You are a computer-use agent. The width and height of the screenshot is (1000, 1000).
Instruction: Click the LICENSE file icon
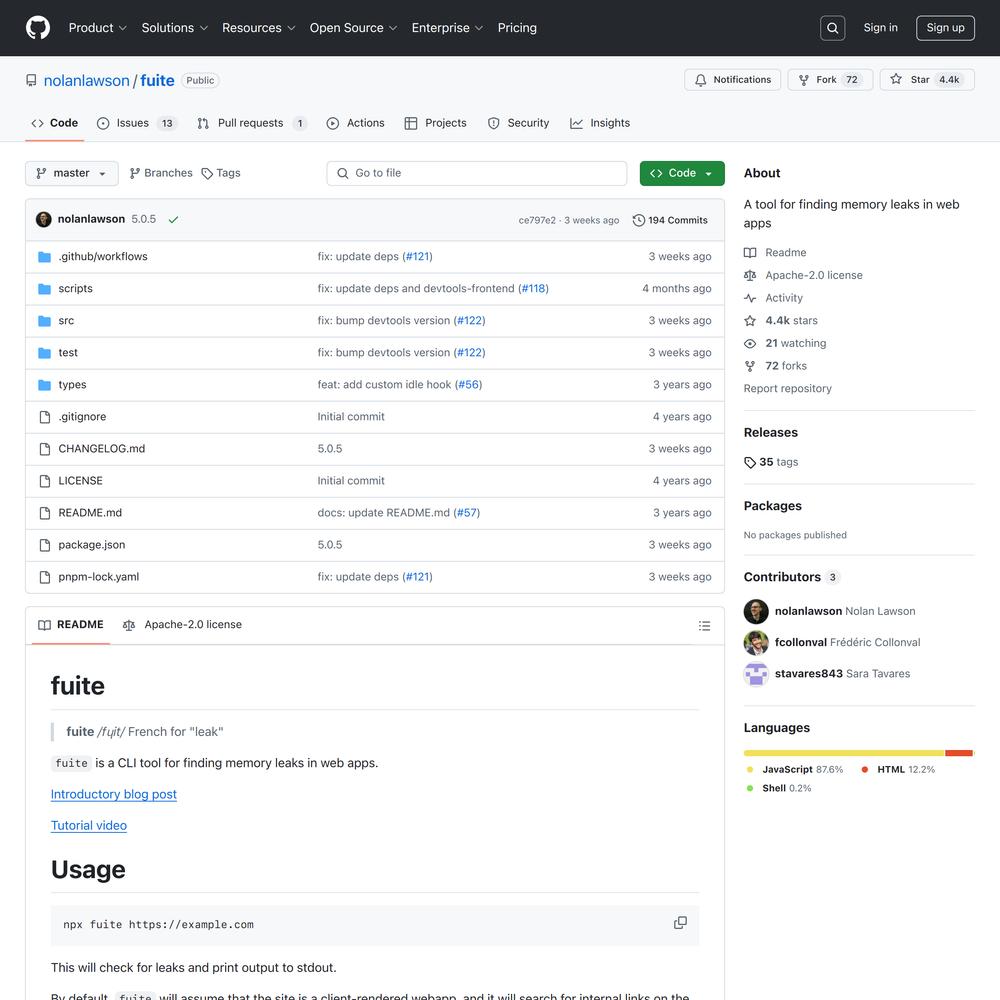(x=45, y=481)
